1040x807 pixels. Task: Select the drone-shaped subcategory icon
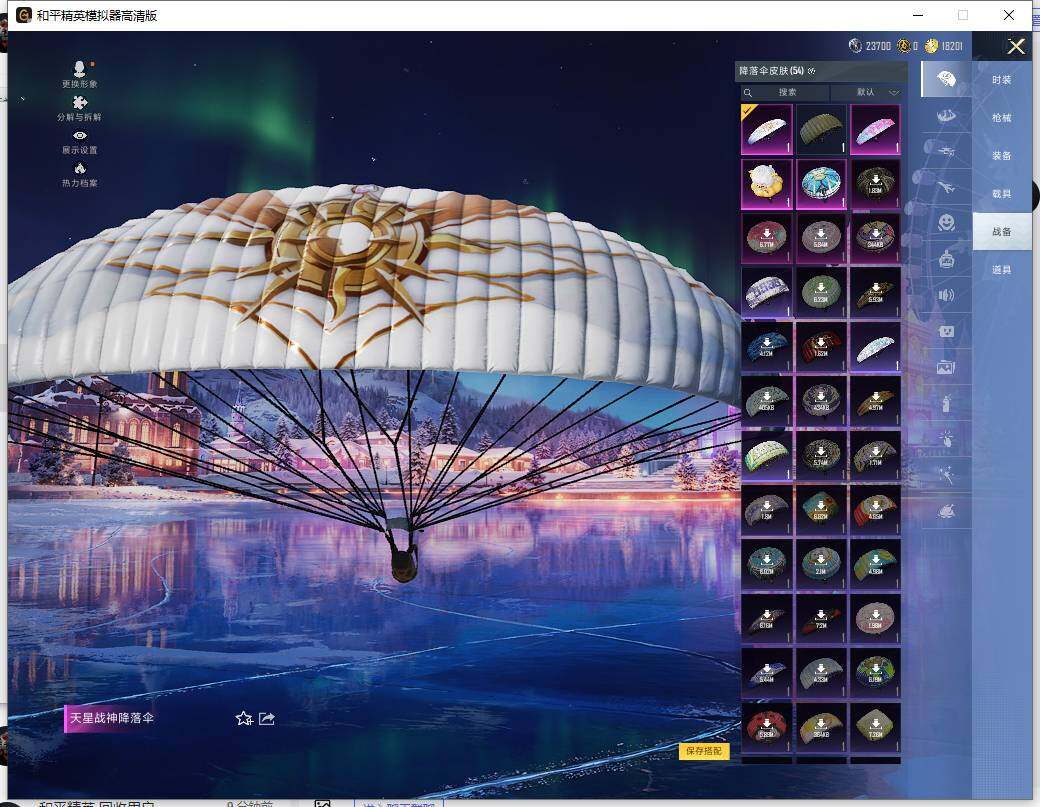(x=946, y=151)
